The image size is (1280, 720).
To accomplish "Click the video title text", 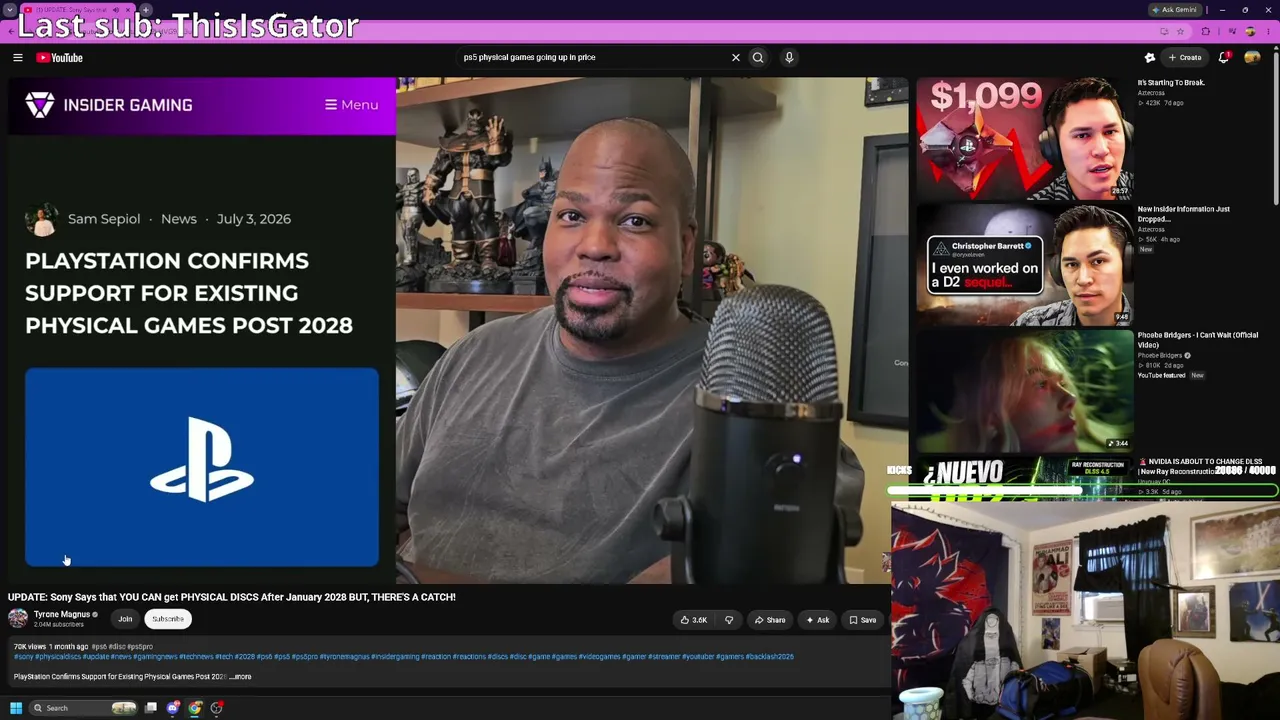I will pos(232,597).
